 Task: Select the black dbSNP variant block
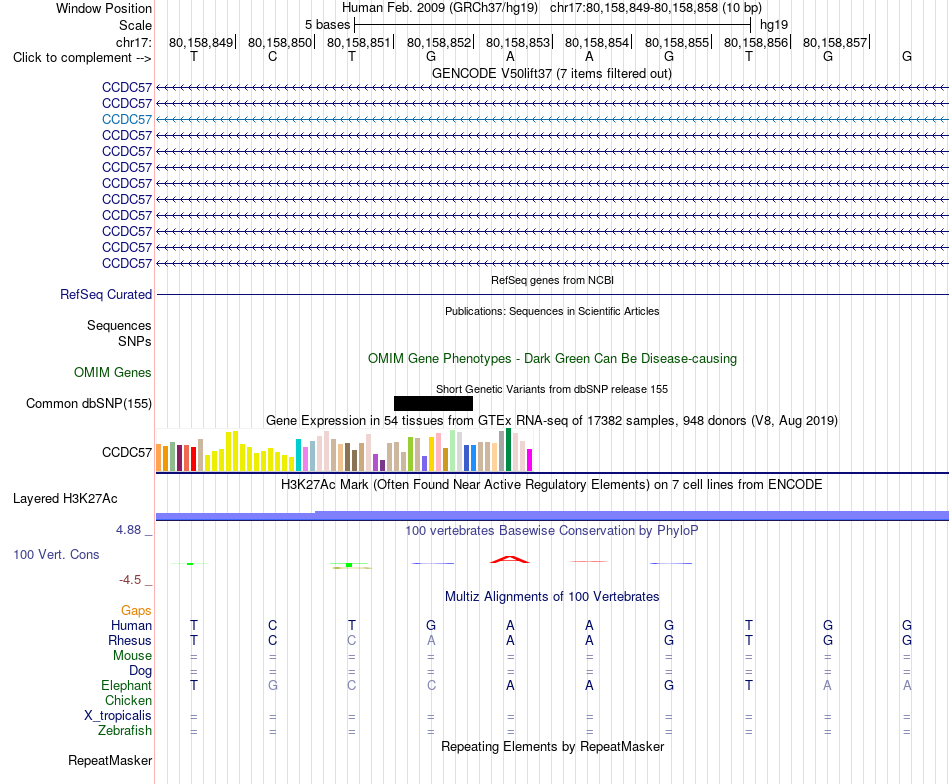(433, 403)
